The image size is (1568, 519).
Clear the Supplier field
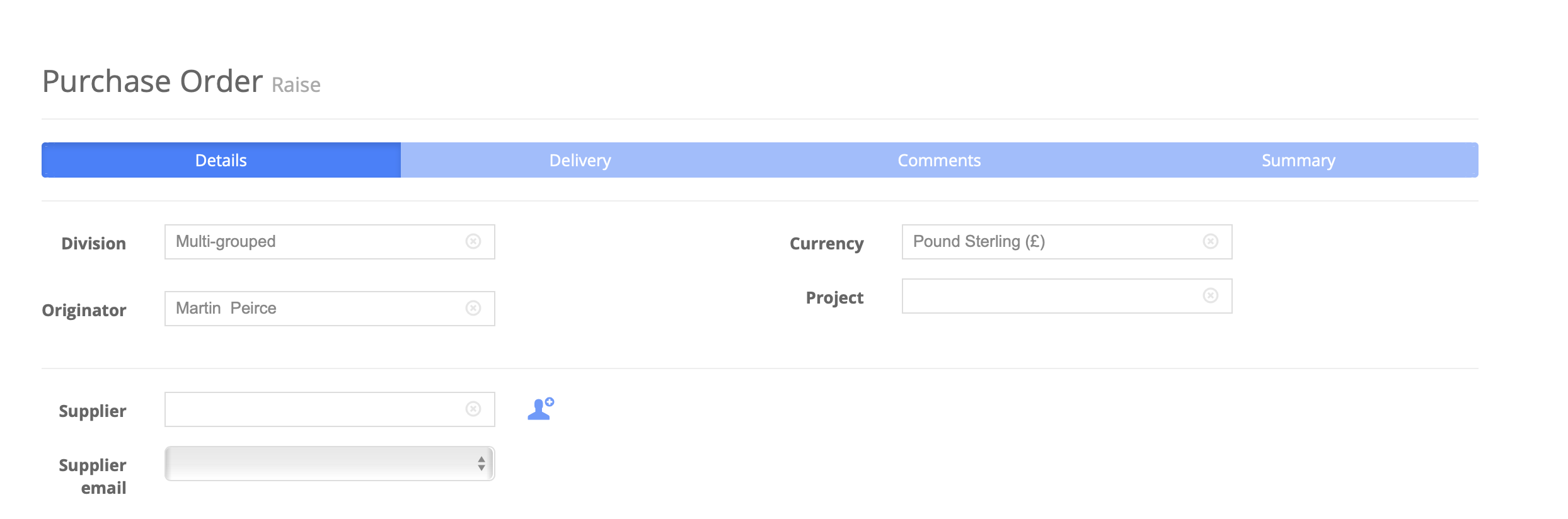[x=473, y=409]
